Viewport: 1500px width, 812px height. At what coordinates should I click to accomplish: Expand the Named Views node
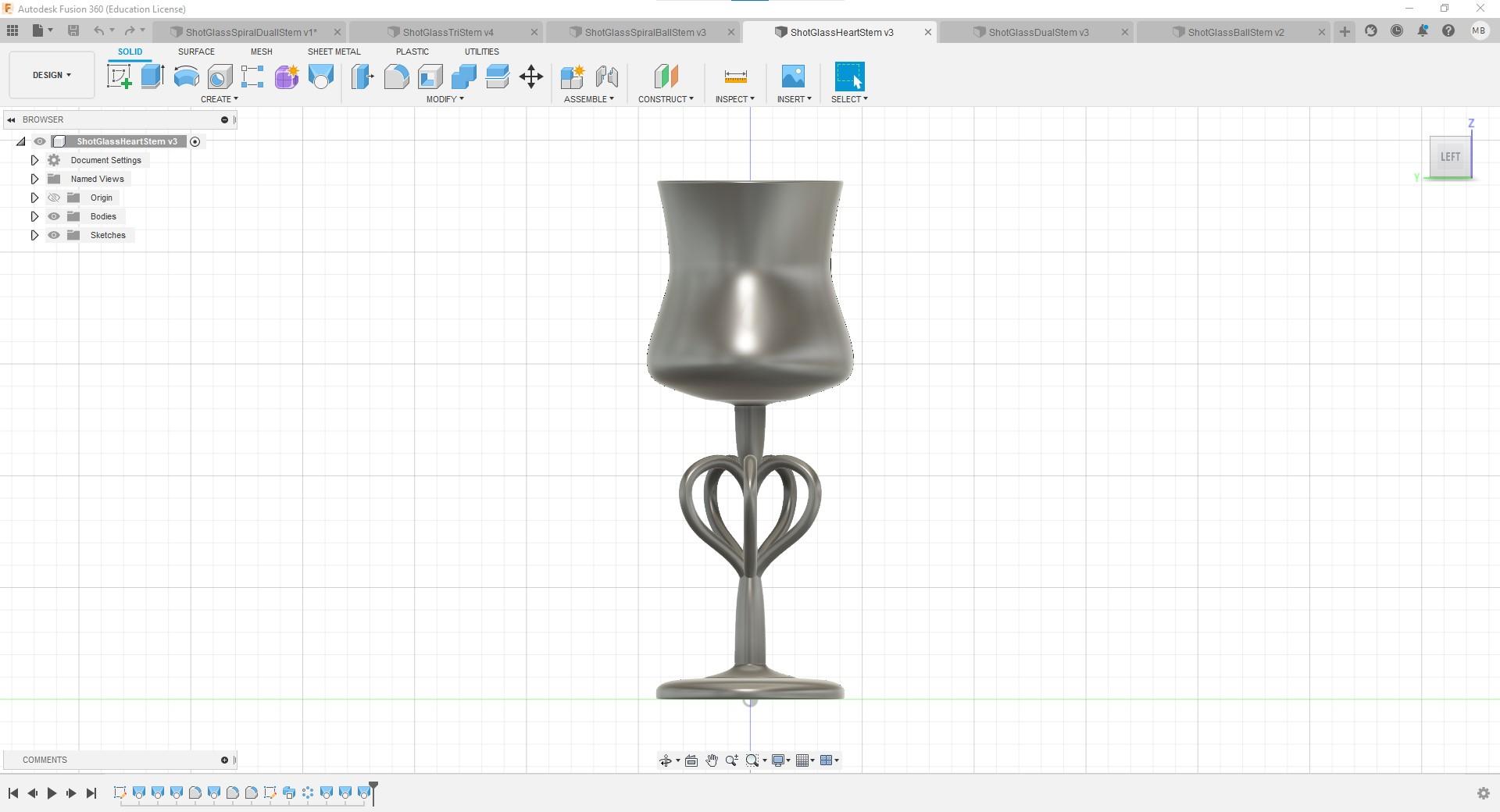[x=34, y=179]
